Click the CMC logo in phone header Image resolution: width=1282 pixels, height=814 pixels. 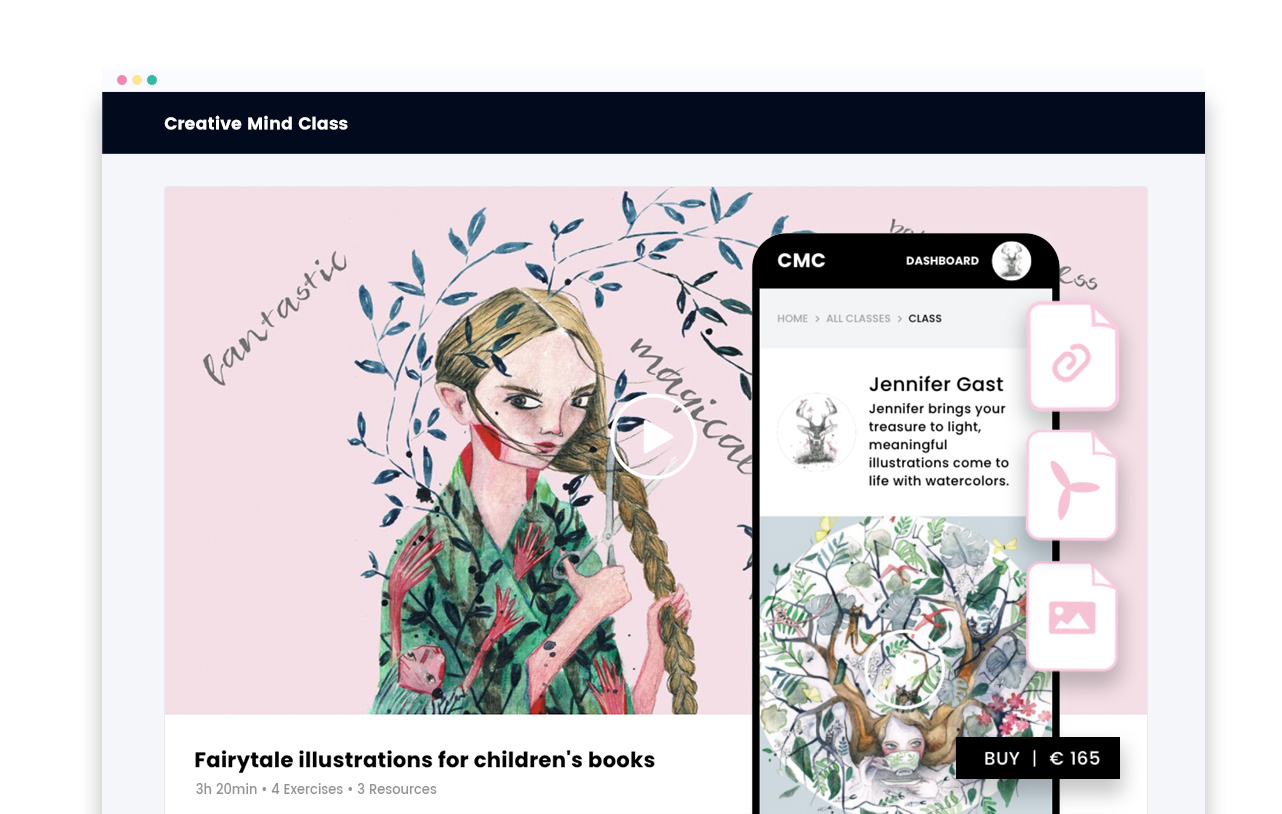801,261
